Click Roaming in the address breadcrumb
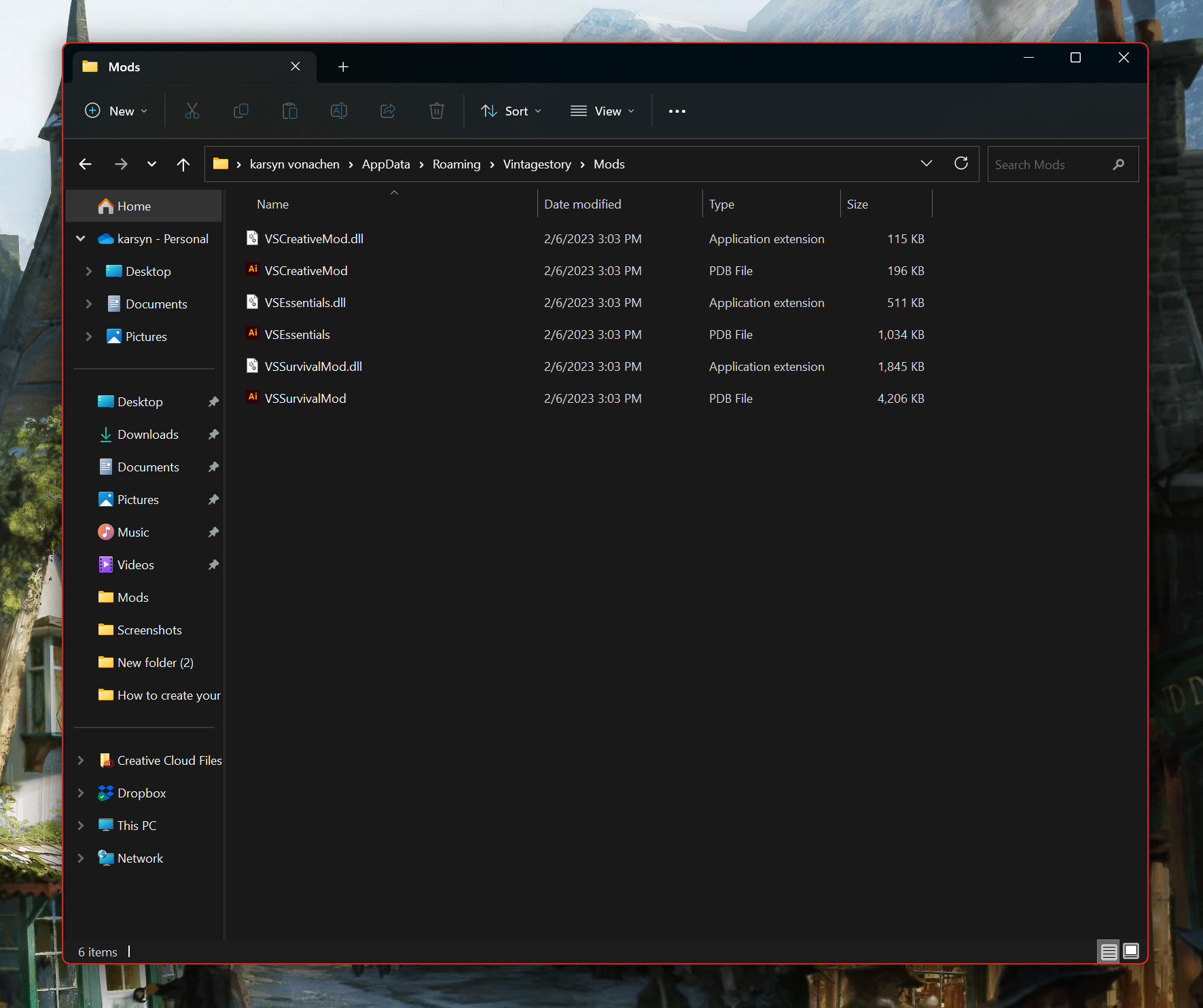The image size is (1203, 1008). tap(456, 164)
